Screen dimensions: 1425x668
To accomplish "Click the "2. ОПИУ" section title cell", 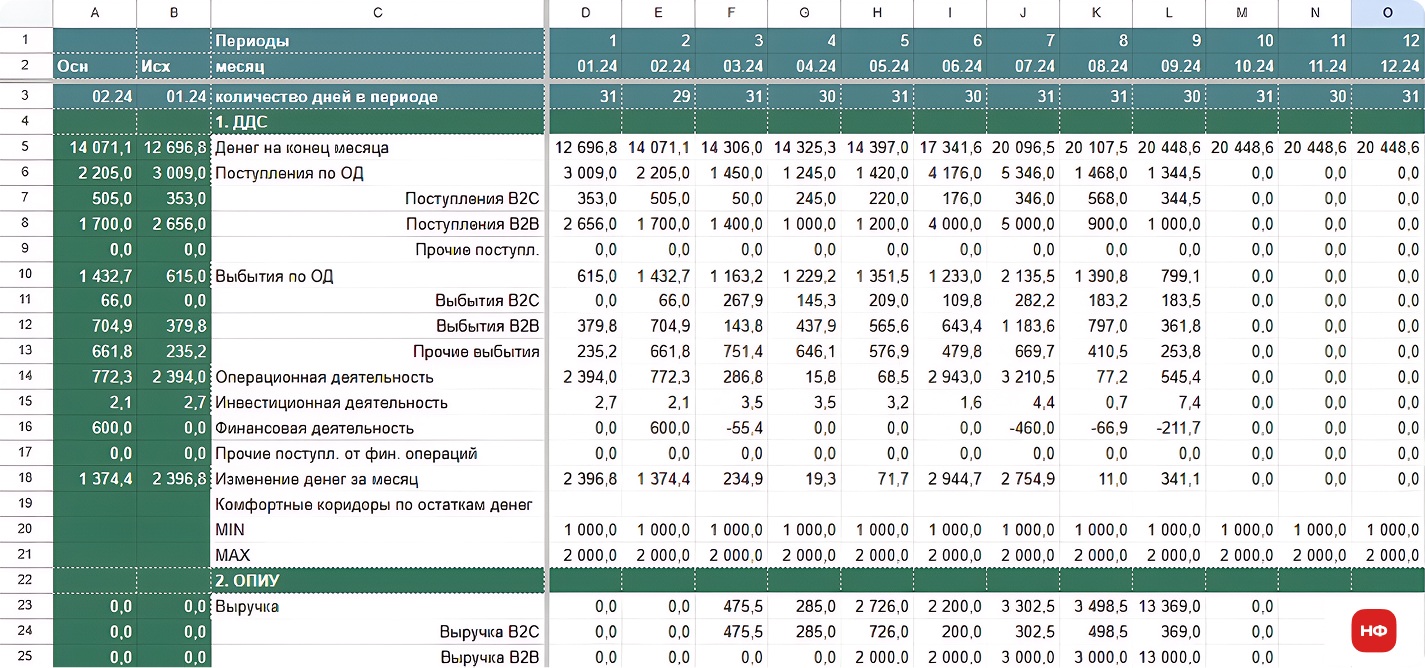I will pyautogui.click(x=377, y=580).
